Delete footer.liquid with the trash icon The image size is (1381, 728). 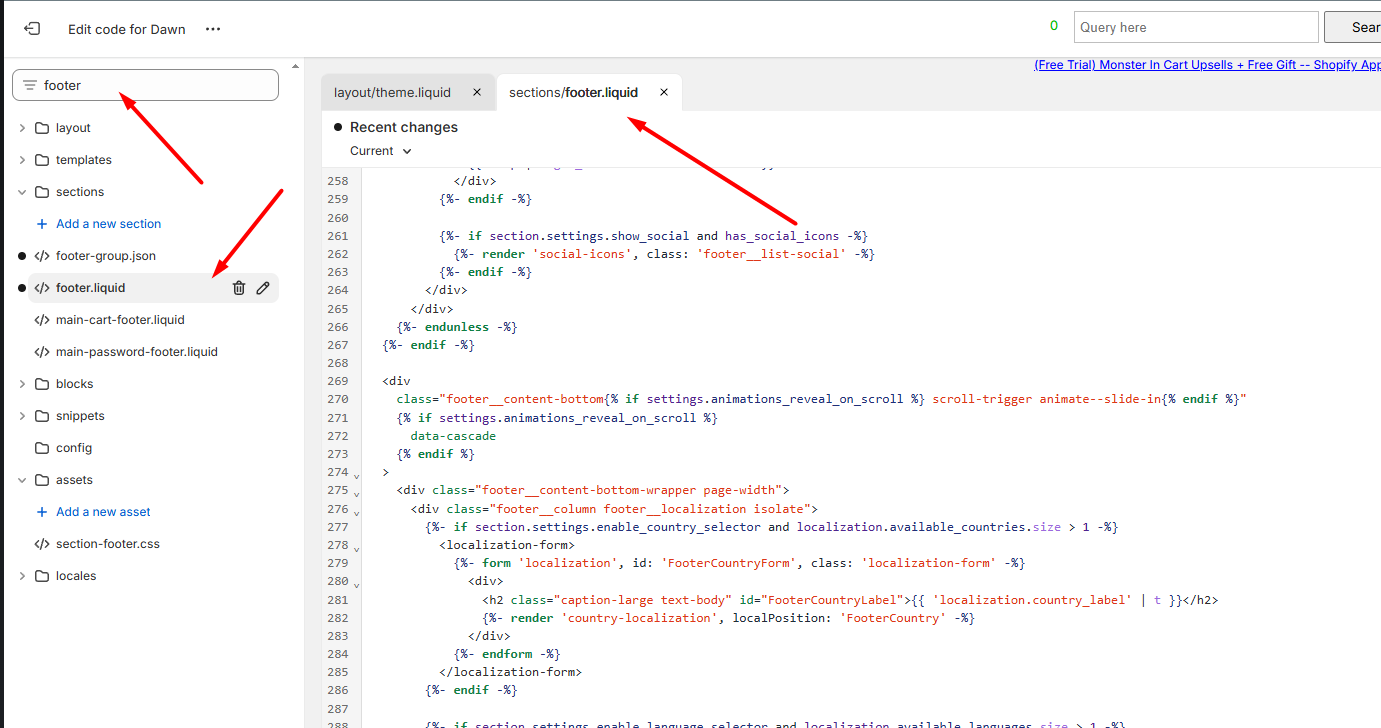click(x=239, y=288)
